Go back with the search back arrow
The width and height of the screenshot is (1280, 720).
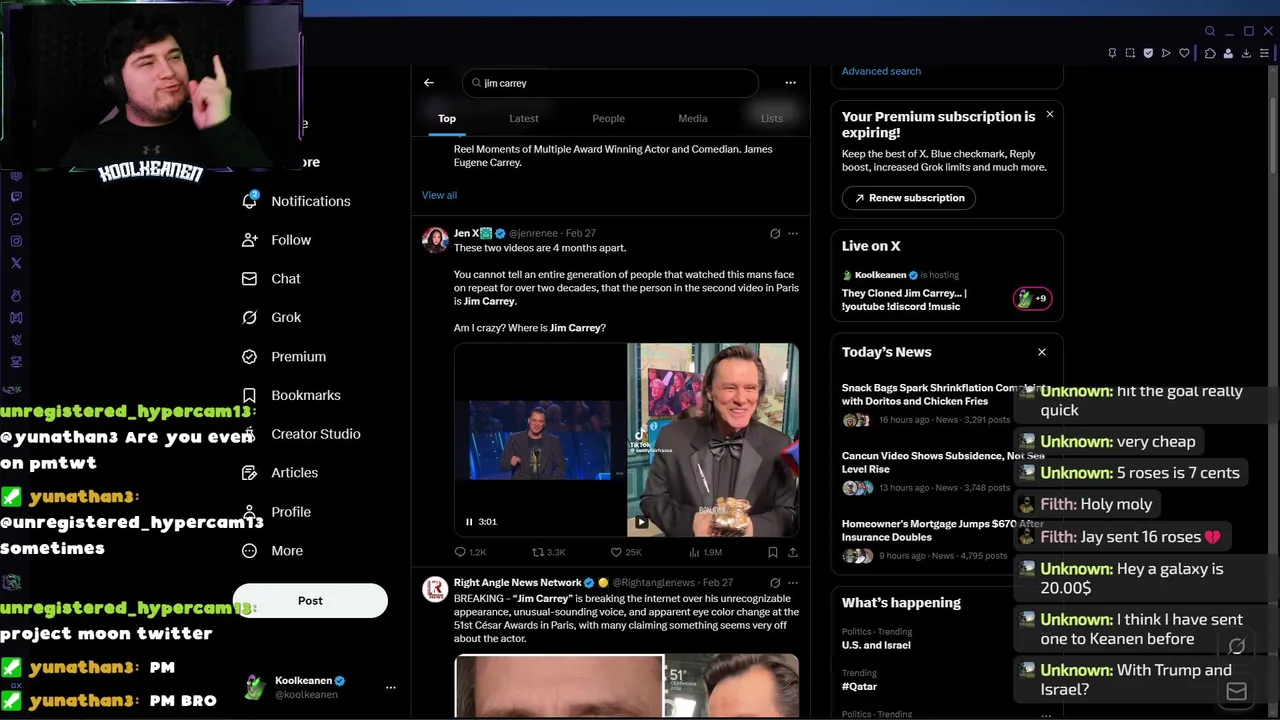click(429, 83)
